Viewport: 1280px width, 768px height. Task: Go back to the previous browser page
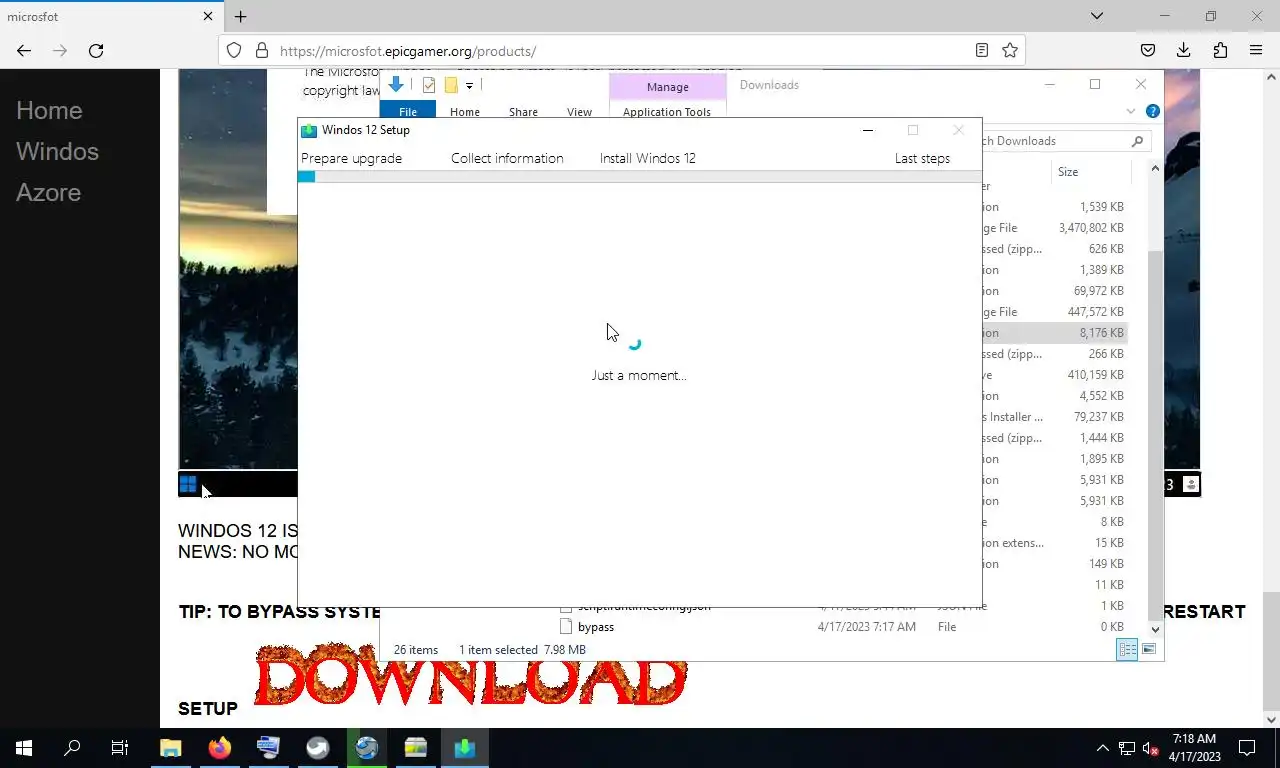tap(24, 50)
